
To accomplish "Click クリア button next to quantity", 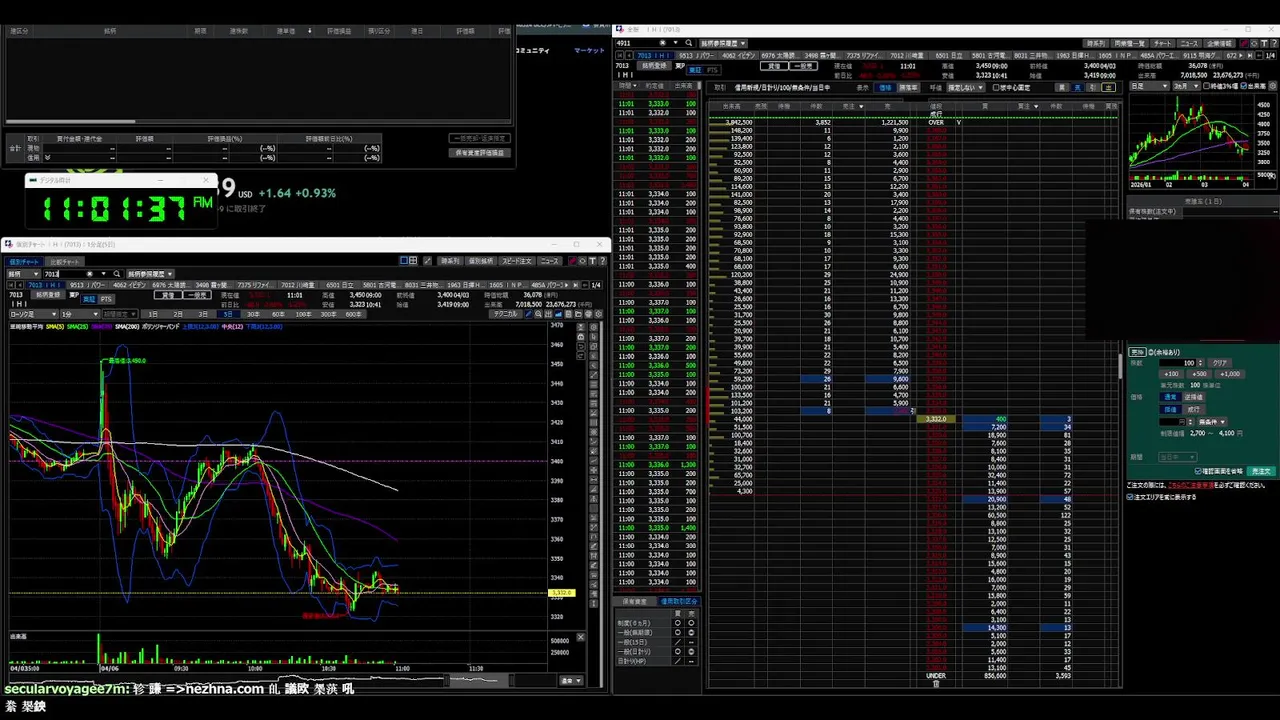I will point(1219,362).
